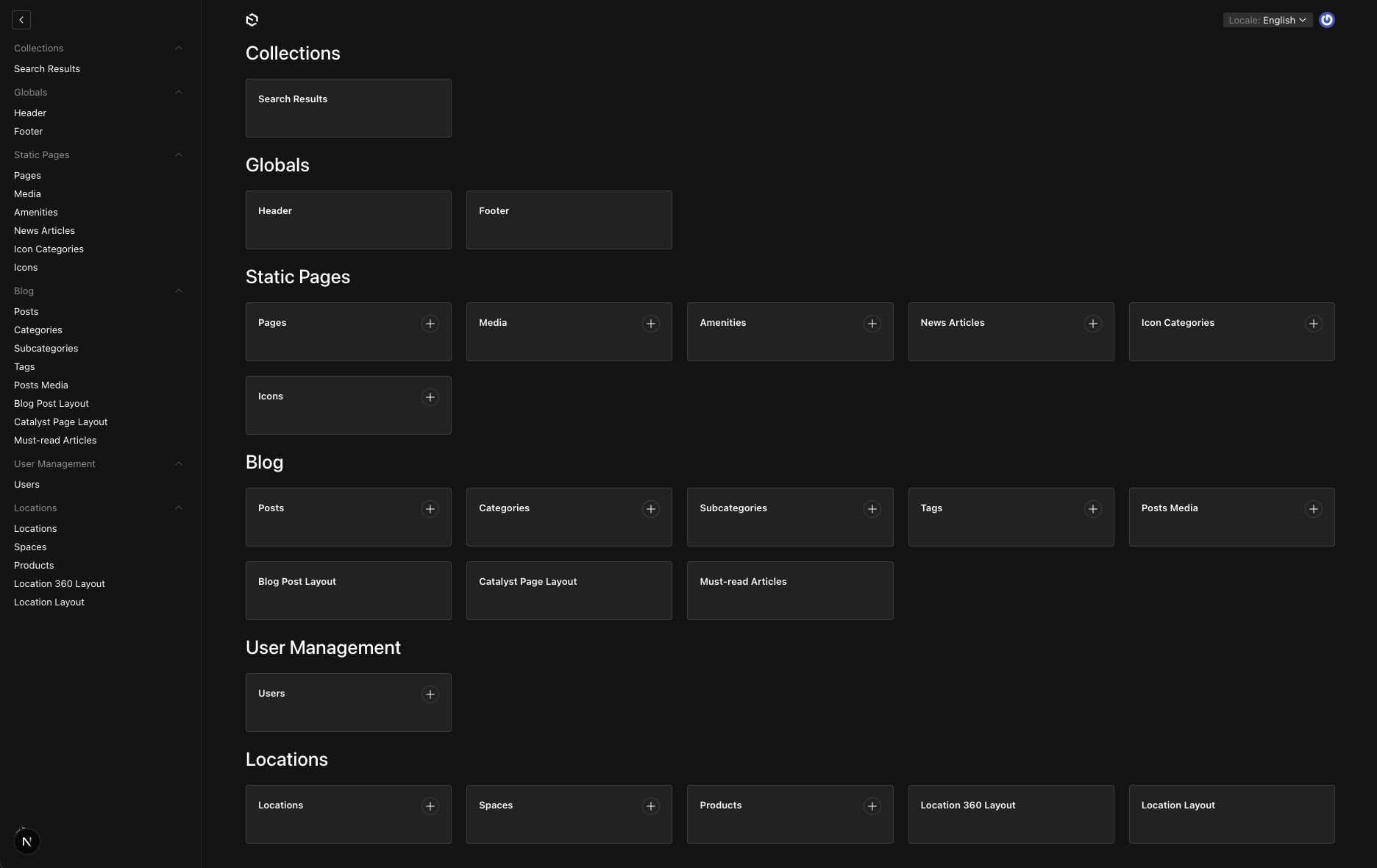
Task: Open the Header global card
Action: [348, 220]
